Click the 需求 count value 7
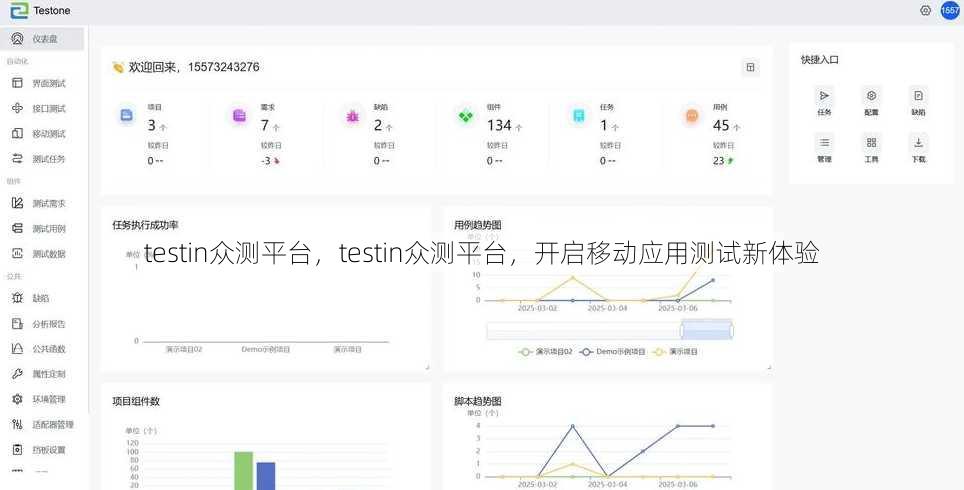Screen dimensions: 964x490 [x=264, y=125]
